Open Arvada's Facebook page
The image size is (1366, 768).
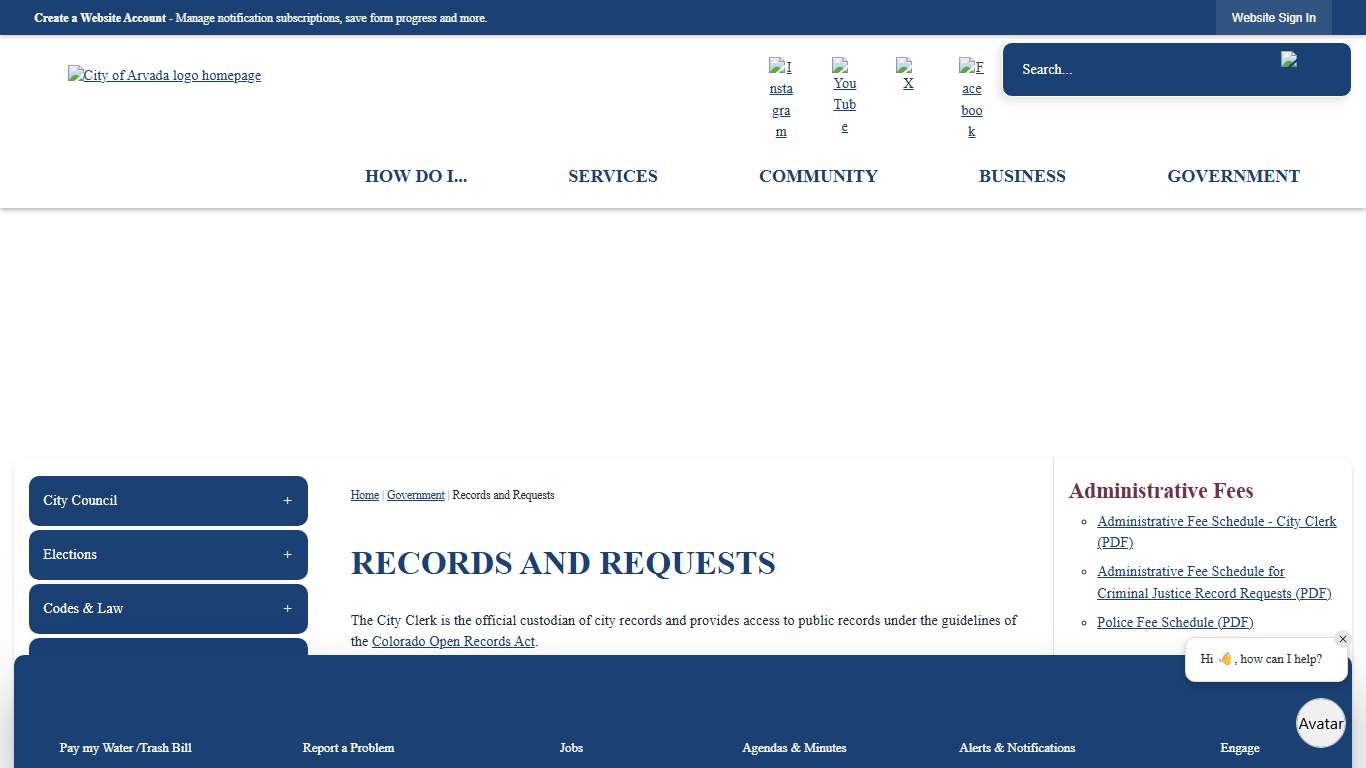(x=971, y=96)
